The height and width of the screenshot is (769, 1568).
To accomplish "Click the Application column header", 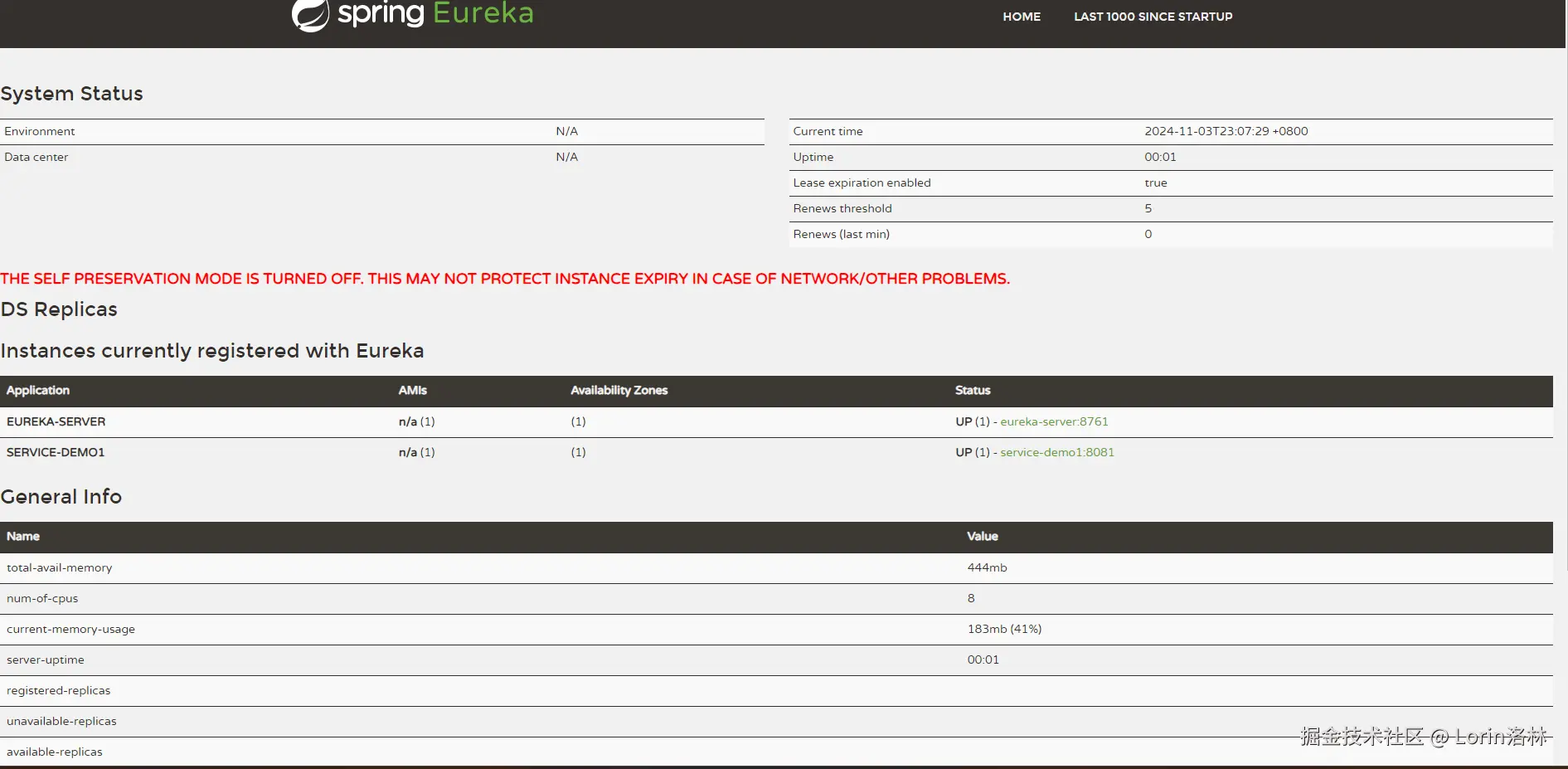I will [x=38, y=391].
